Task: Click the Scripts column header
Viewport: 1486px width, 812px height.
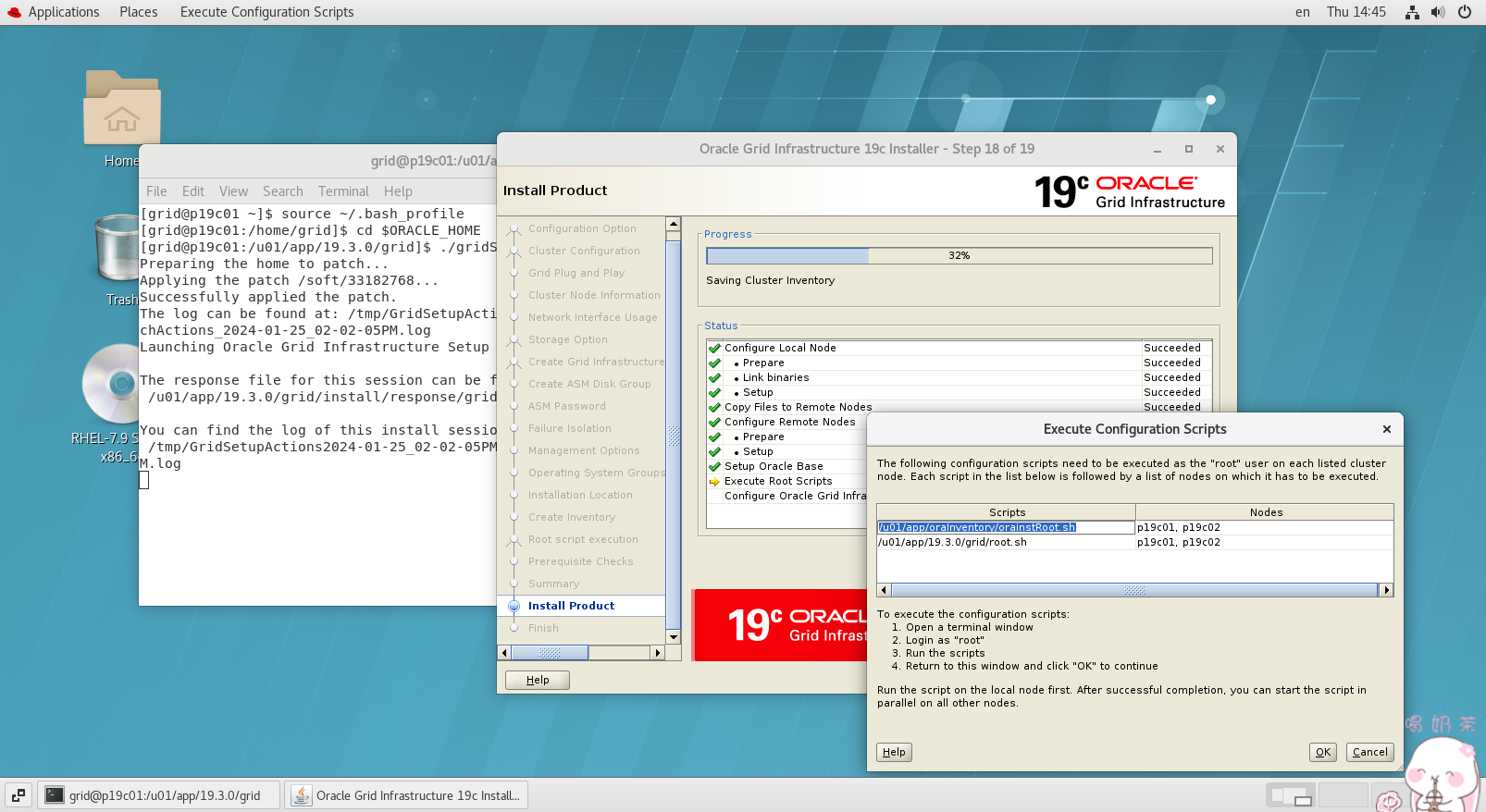Action: 1007,512
